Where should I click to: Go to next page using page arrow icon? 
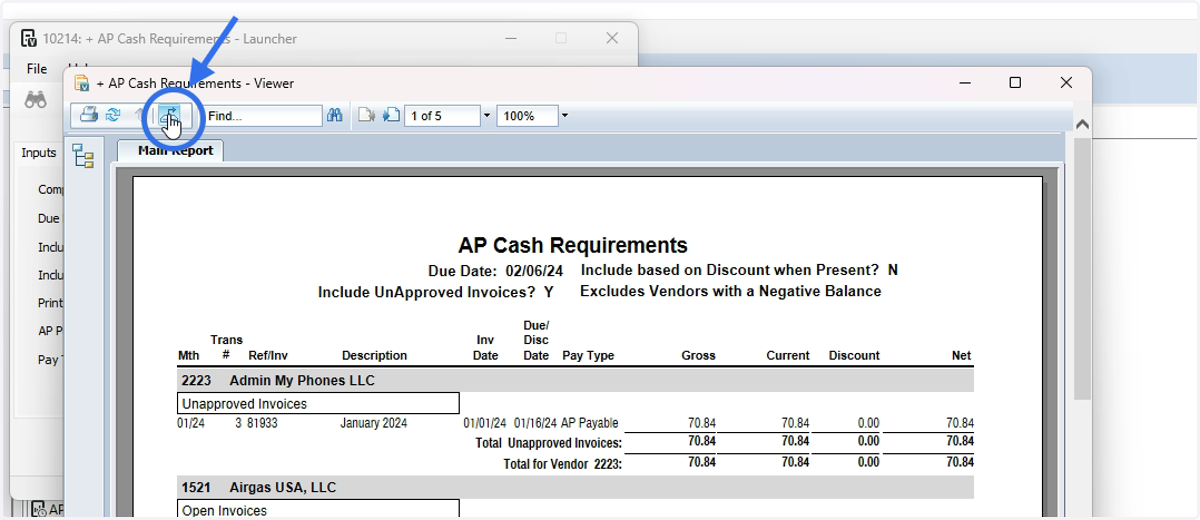coord(367,116)
